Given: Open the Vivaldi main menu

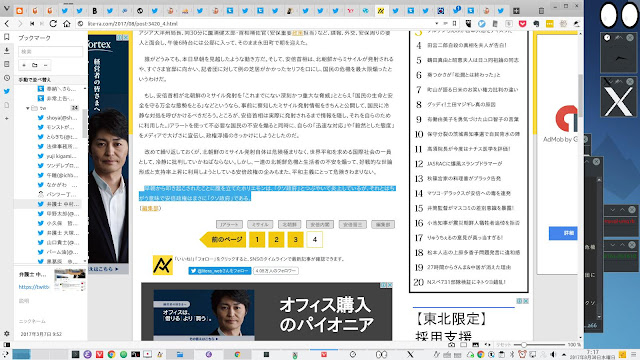Looking at the screenshot, I should tap(6, 9).
